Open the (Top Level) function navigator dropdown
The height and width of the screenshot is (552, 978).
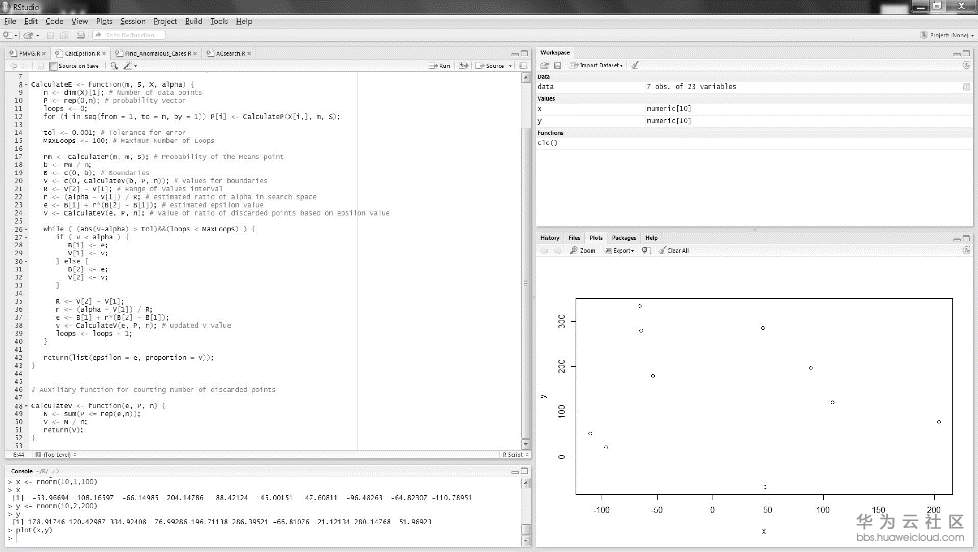[x=56, y=455]
